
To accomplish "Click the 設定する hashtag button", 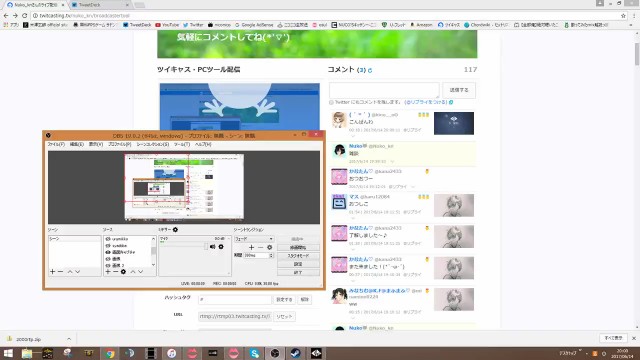I will click(x=284, y=300).
